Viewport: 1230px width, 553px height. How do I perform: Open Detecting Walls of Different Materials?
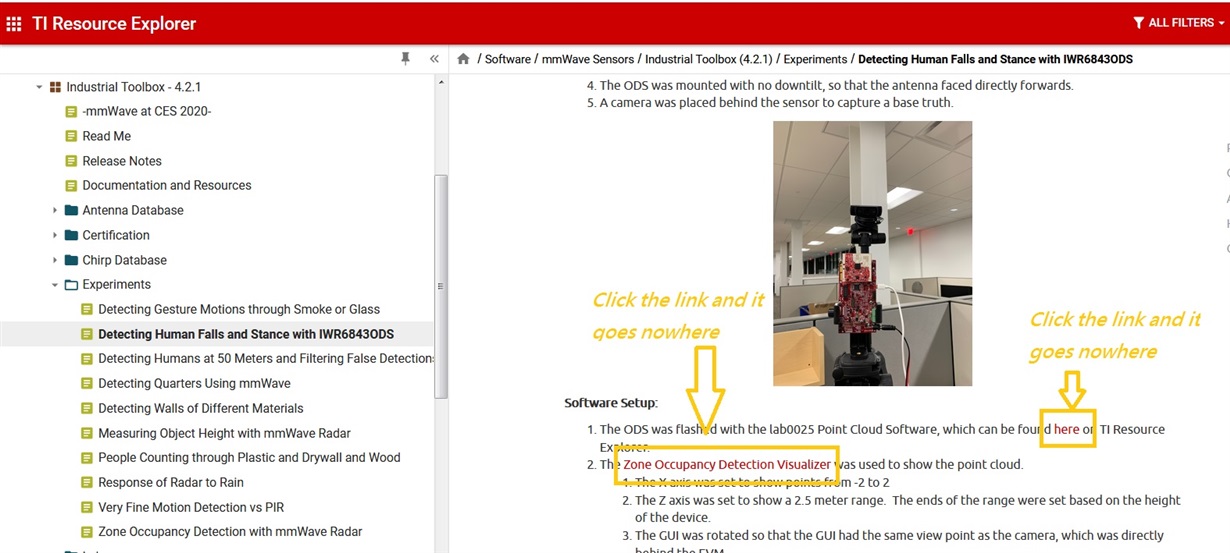(x=201, y=408)
